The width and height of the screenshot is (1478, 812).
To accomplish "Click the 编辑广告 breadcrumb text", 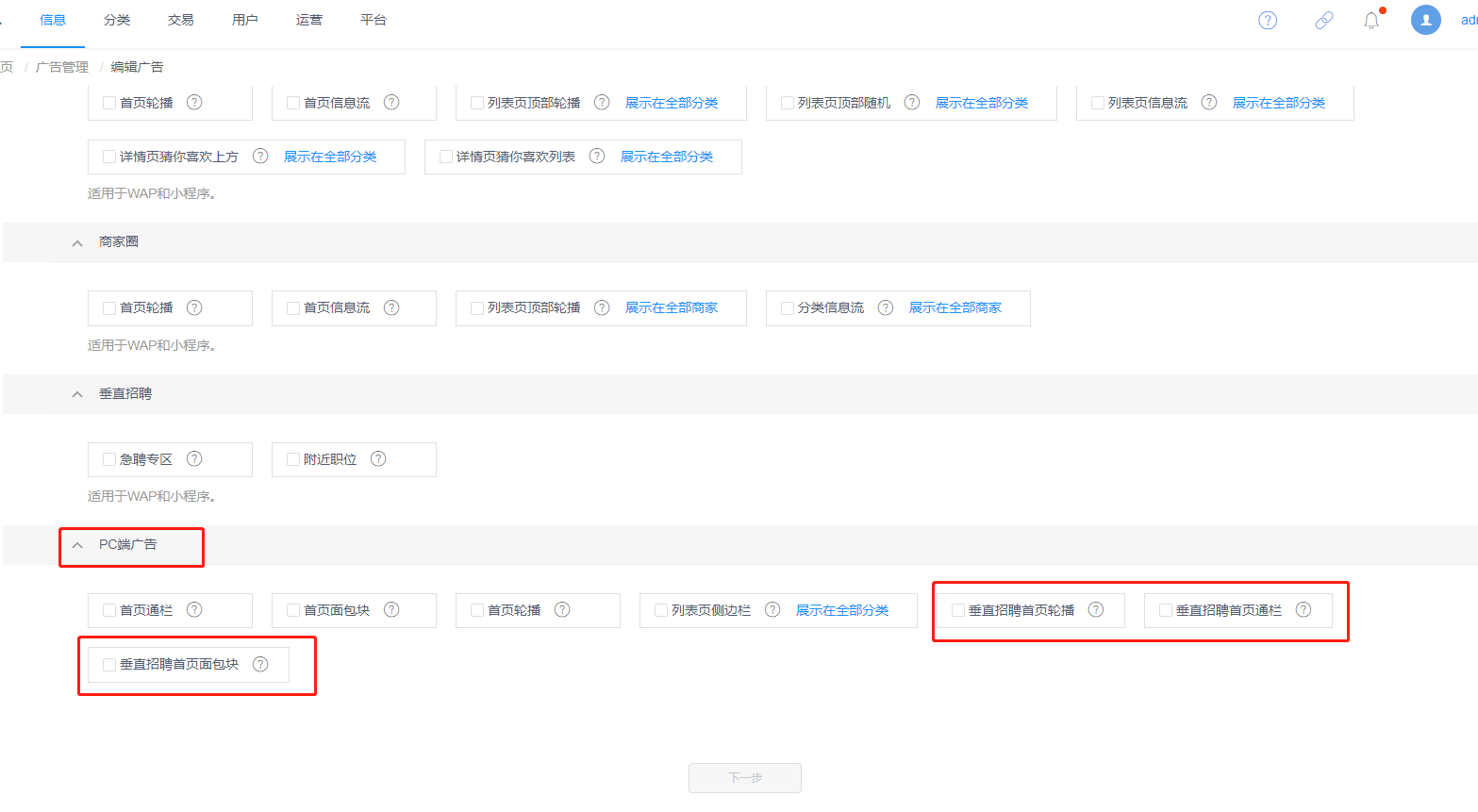I will (138, 67).
